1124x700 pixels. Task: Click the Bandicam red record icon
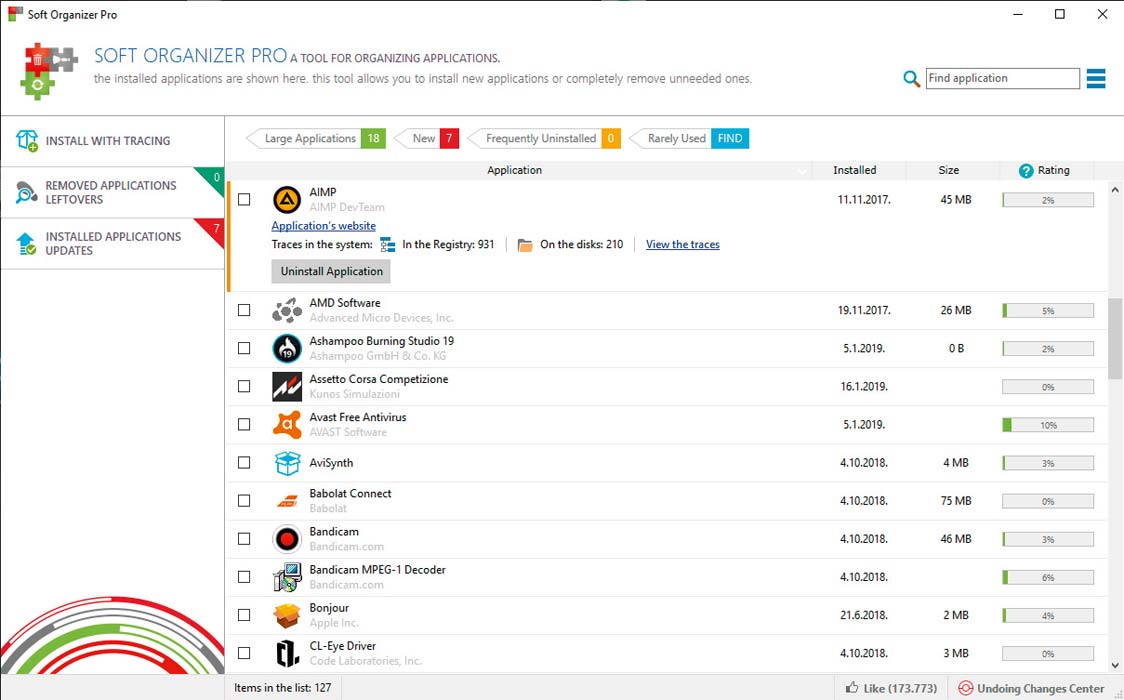287,539
